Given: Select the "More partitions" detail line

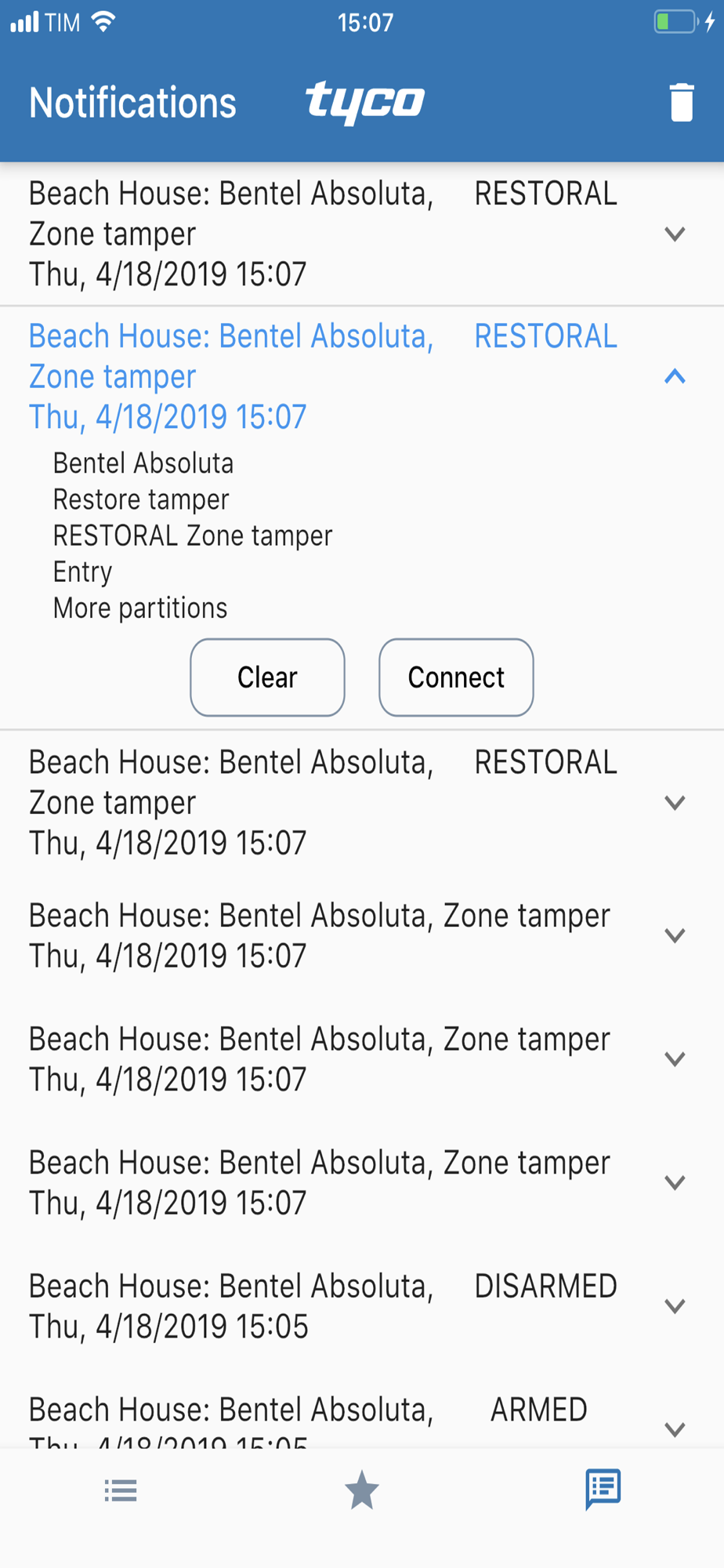Looking at the screenshot, I should [x=140, y=608].
